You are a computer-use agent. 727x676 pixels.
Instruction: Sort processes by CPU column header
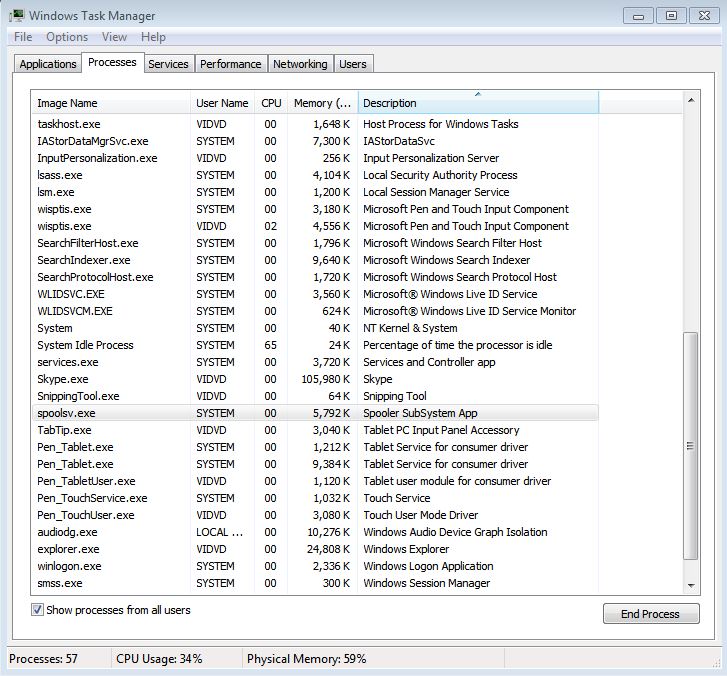pos(271,103)
